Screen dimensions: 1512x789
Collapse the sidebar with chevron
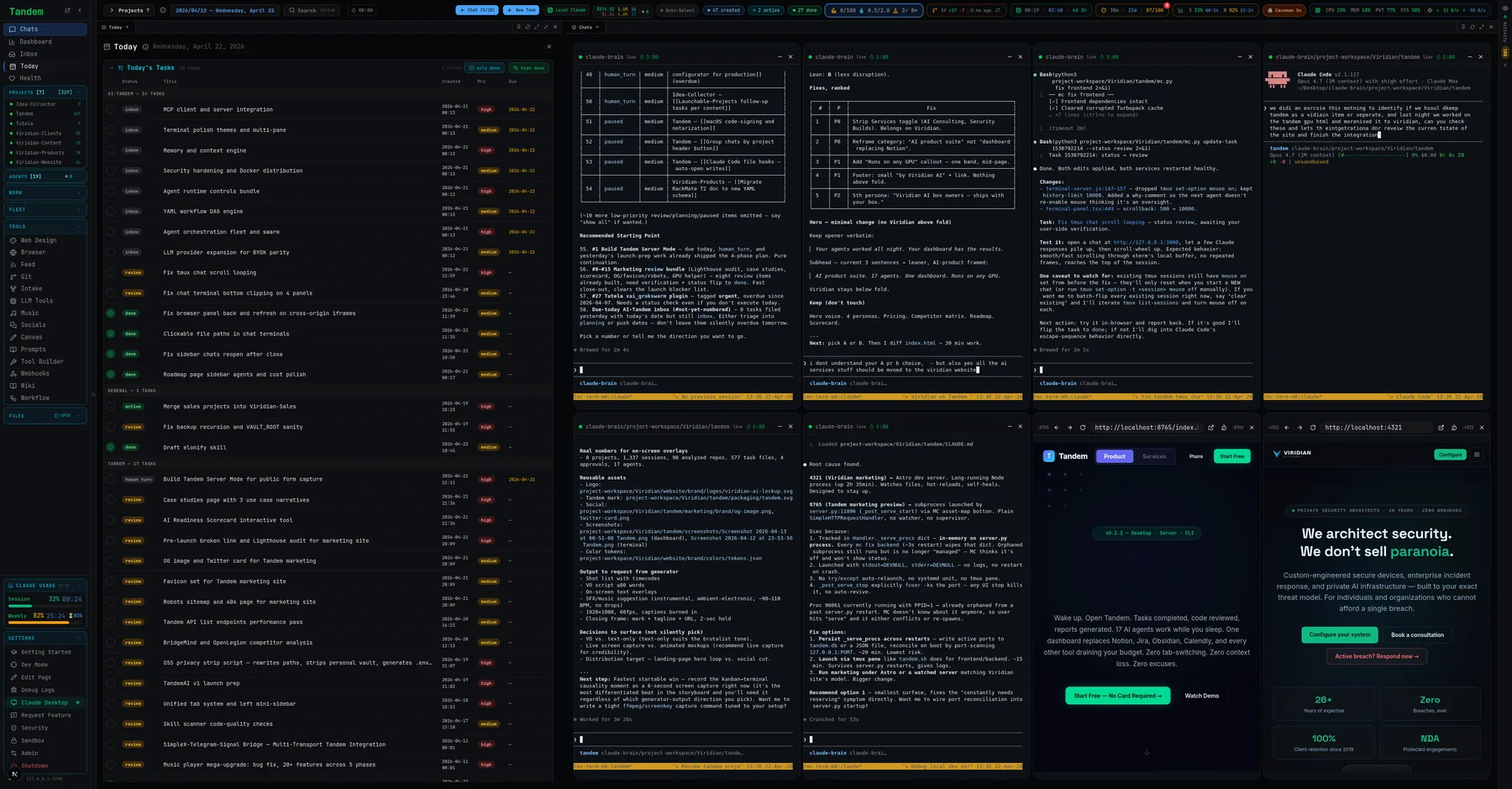click(80, 11)
